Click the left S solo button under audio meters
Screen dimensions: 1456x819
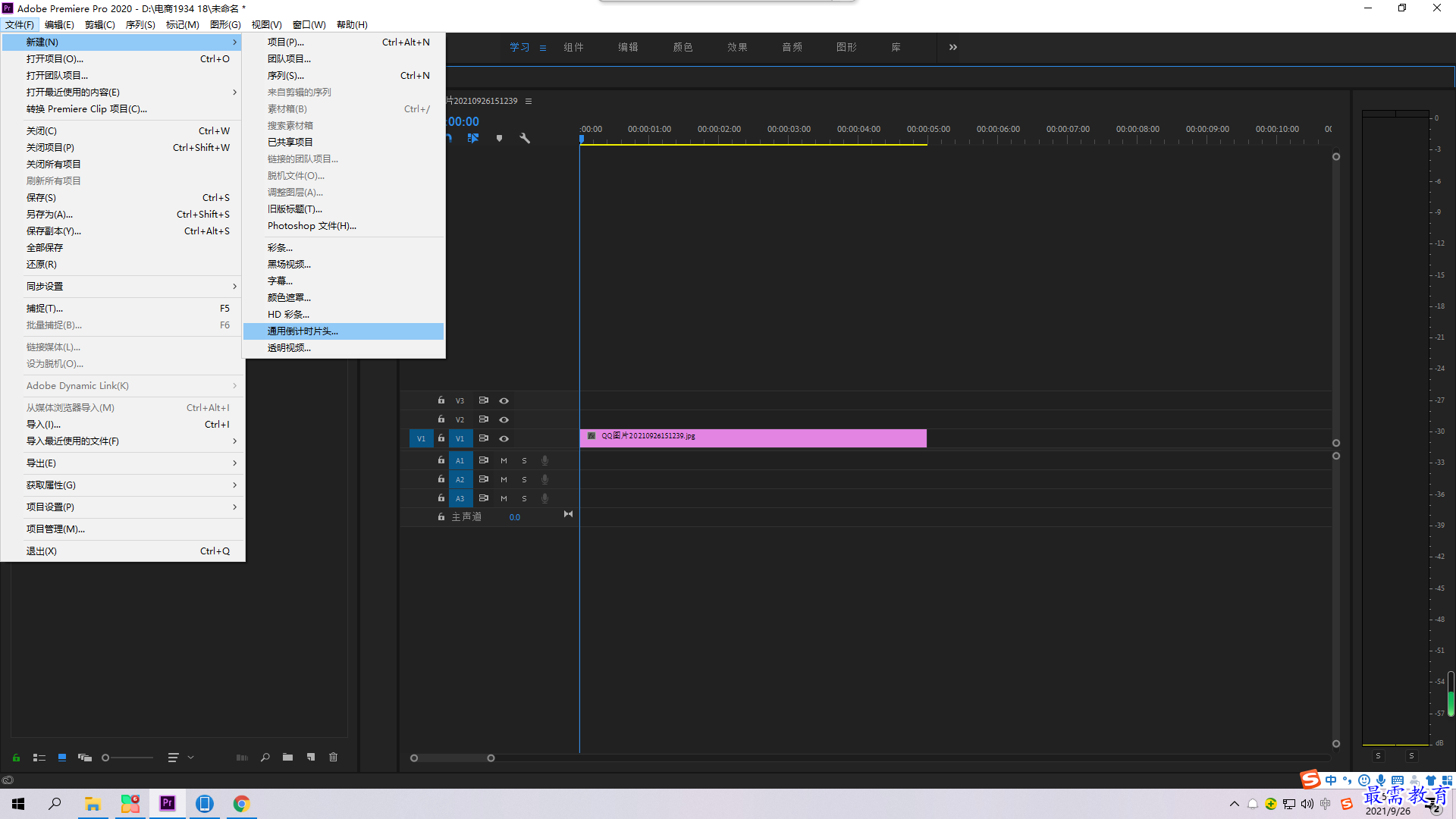point(1378,756)
